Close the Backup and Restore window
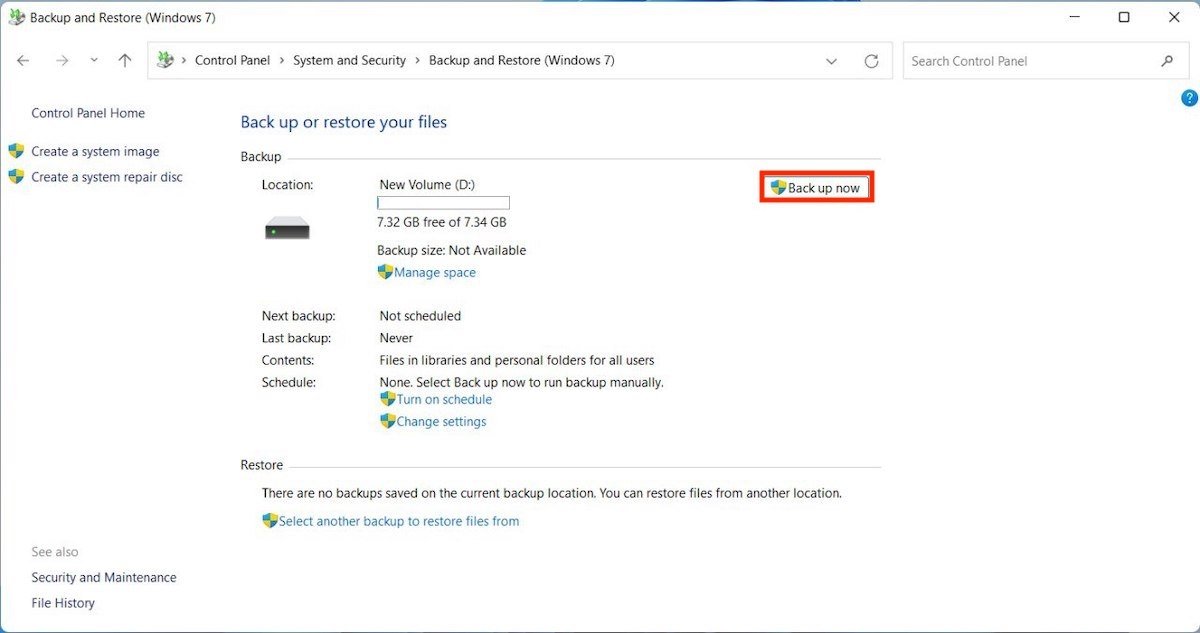1200x633 pixels. [1172, 17]
